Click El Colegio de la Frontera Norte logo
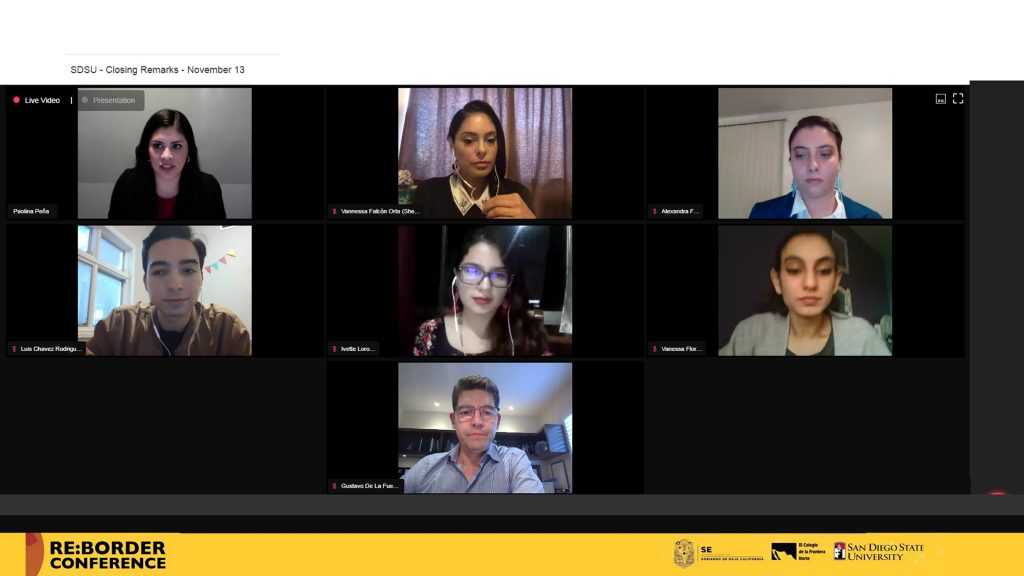1024x576 pixels. [798, 552]
